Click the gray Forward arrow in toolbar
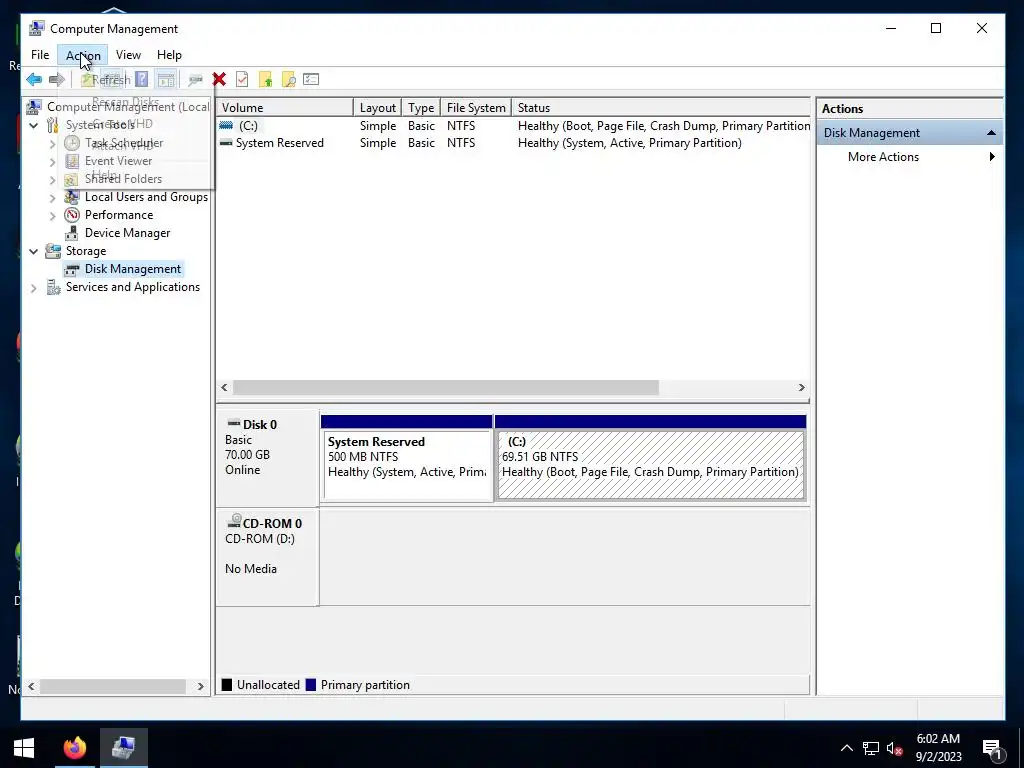This screenshot has height=768, width=1024. tap(57, 80)
